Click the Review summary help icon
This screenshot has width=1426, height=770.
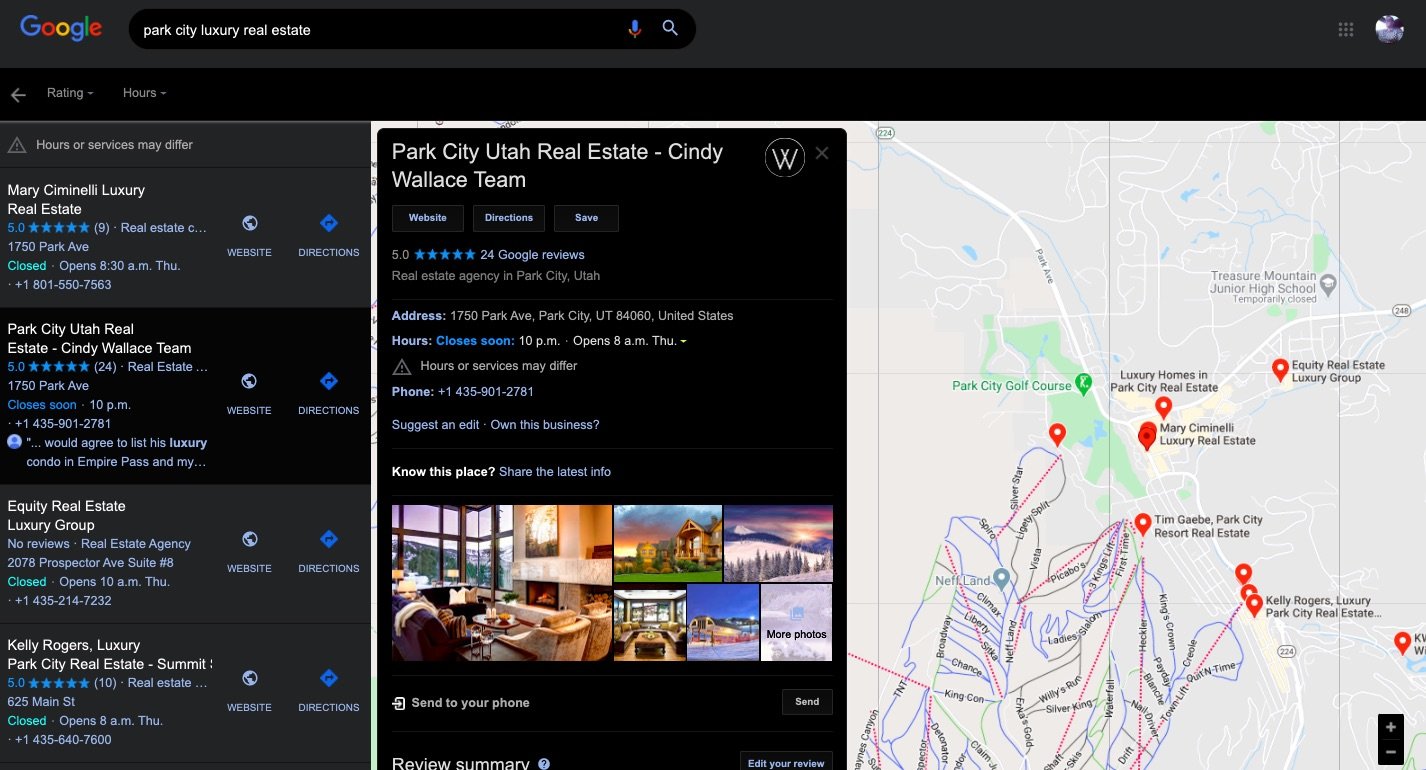click(x=544, y=764)
